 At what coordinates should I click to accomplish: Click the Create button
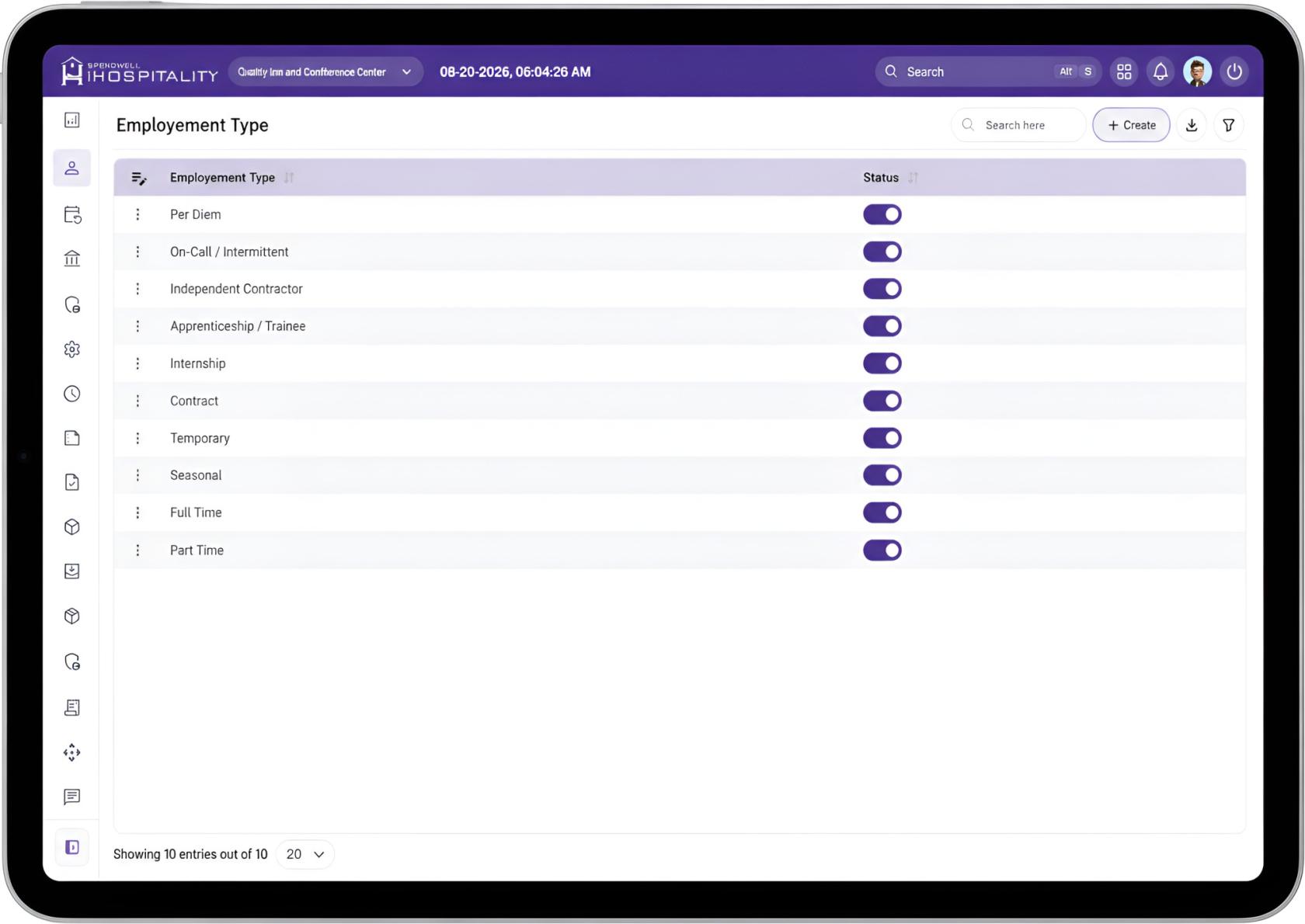click(x=1131, y=125)
